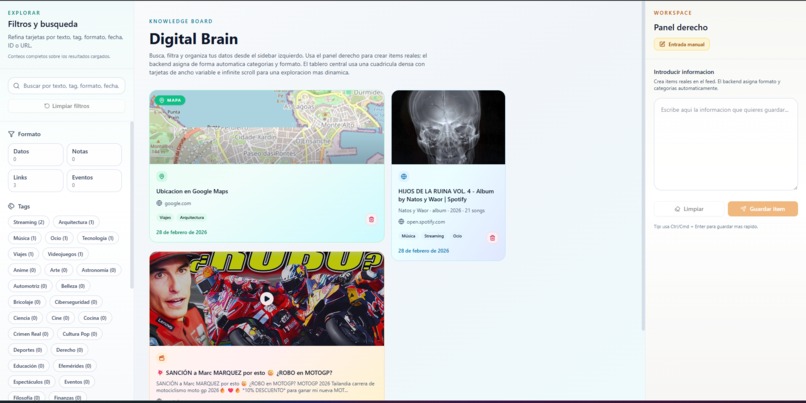Open the google.com link on map card
This screenshot has height=403, width=806.
click(x=178, y=204)
